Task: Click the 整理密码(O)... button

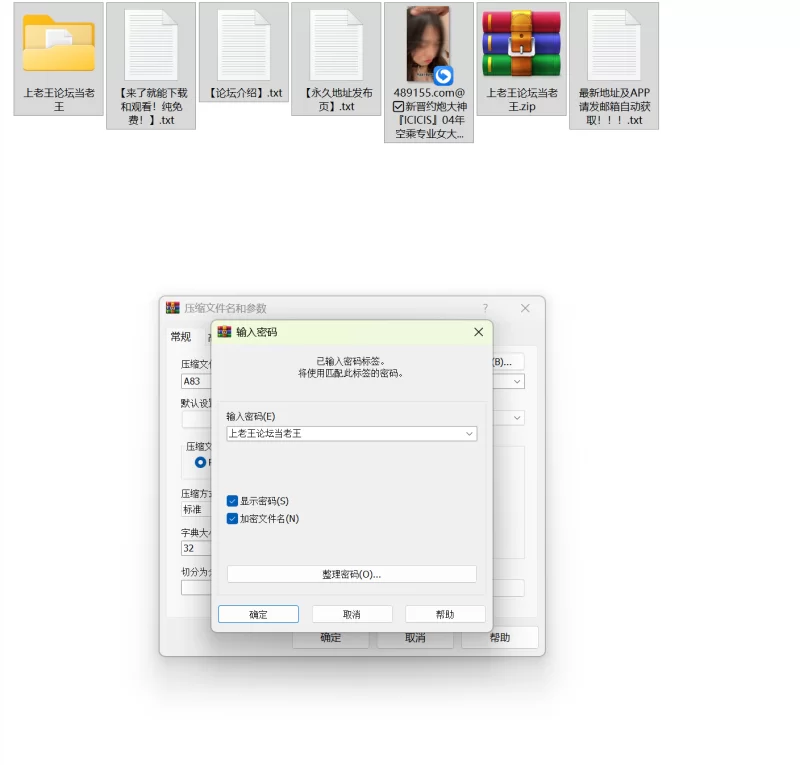Action: (x=352, y=574)
